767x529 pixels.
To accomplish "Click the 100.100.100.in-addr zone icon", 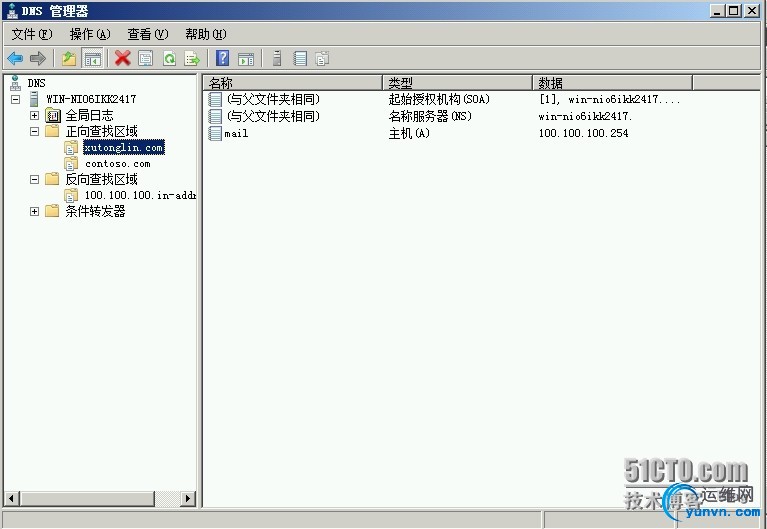I will [x=71, y=195].
